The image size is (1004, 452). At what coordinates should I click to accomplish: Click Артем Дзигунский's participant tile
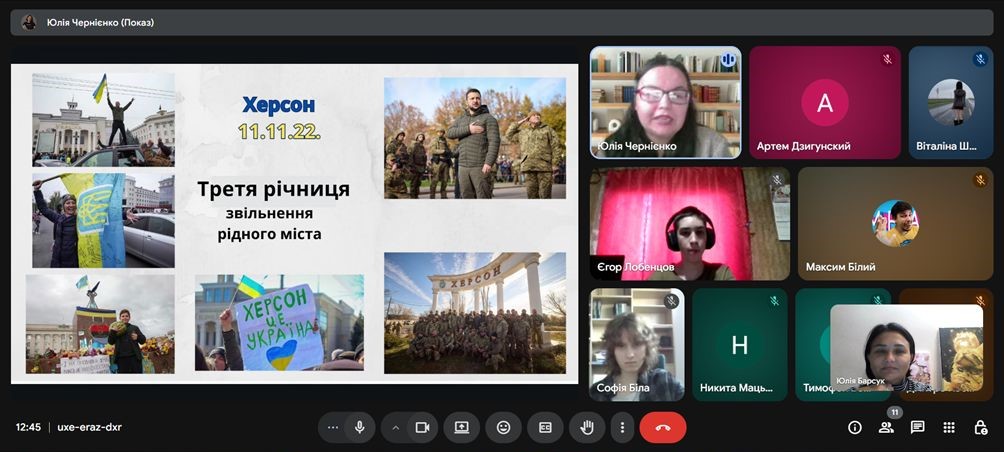pyautogui.click(x=824, y=102)
